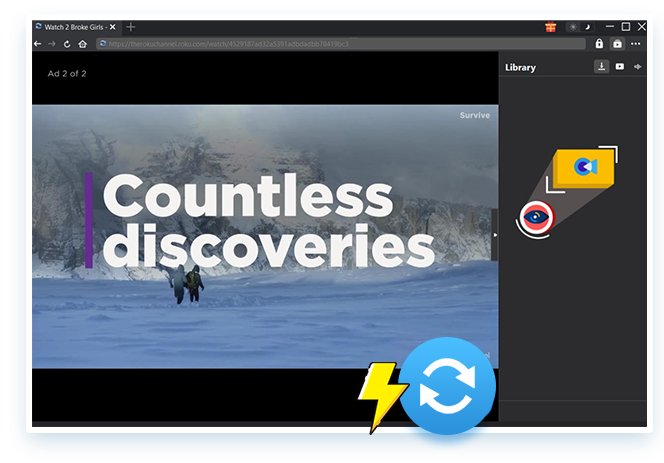664x463 pixels.
Task: Go forward with the arrow button
Action: click(x=52, y=44)
